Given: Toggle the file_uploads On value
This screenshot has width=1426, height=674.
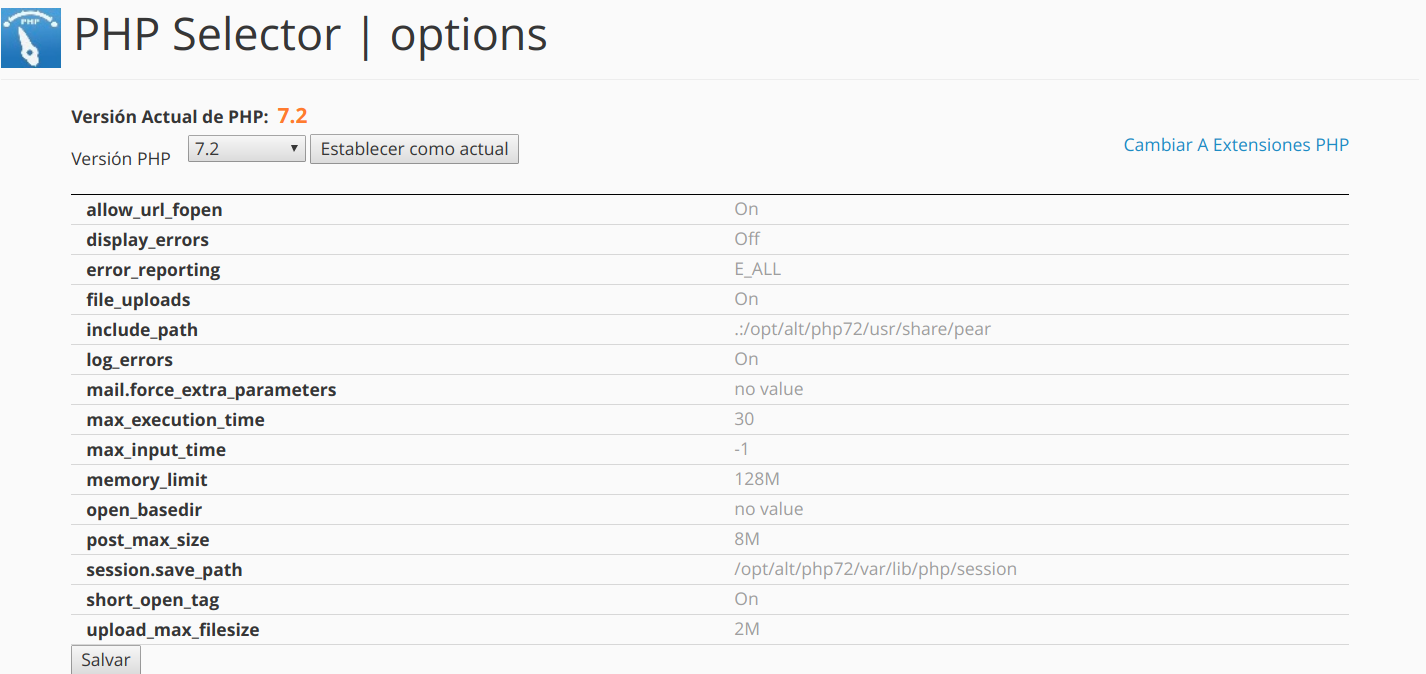Looking at the screenshot, I should pos(746,299).
